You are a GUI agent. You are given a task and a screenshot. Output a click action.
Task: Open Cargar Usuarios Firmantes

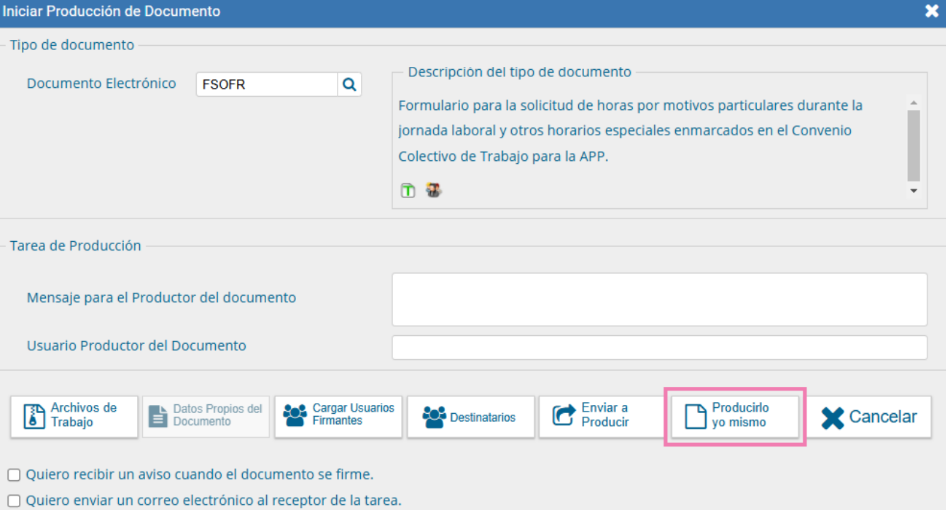339,416
